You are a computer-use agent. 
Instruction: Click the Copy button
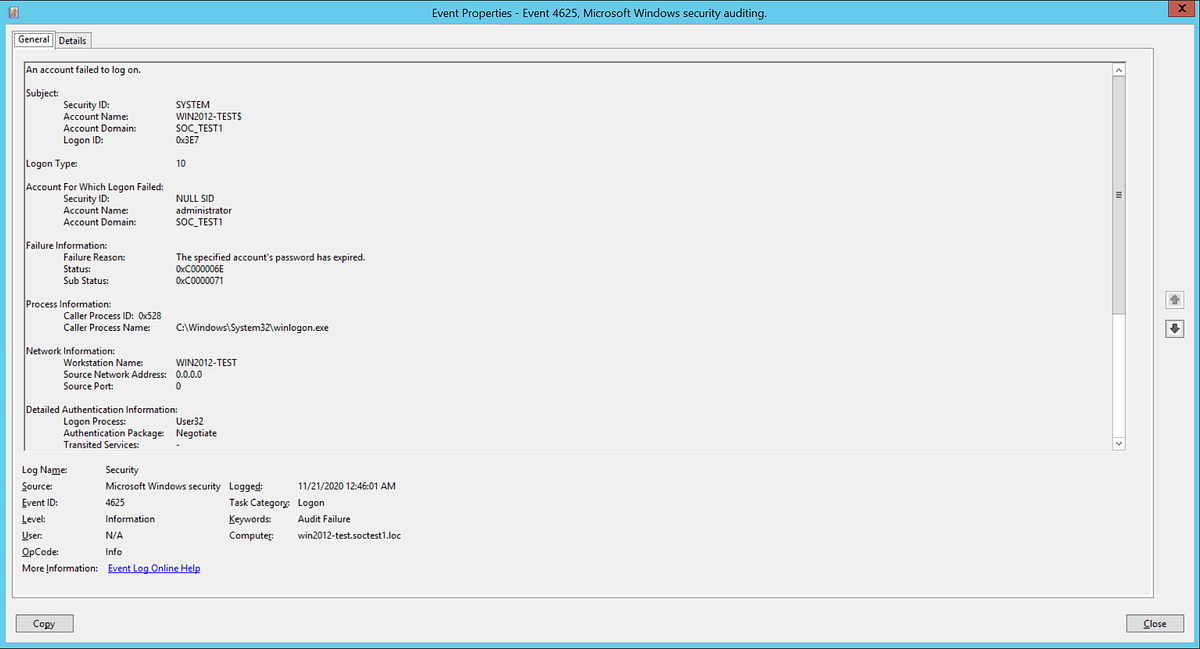44,623
